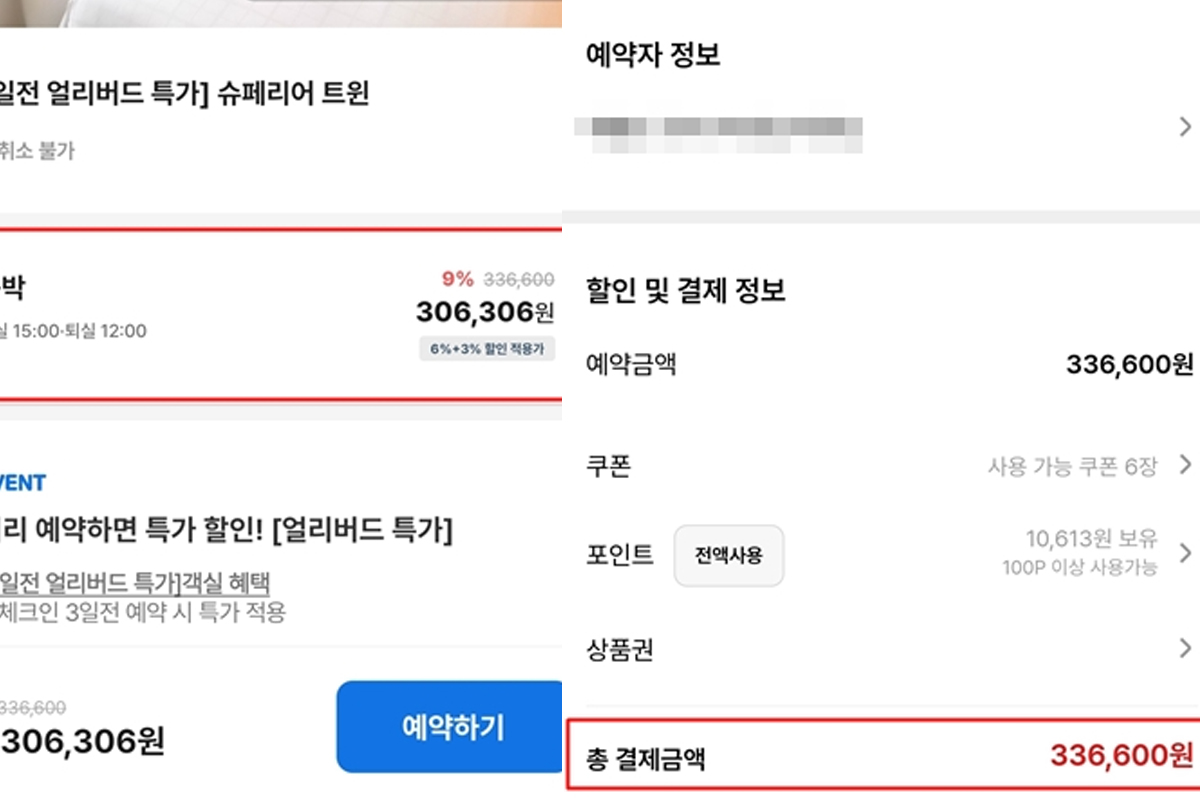Tap the bottom 306,306원 summary price
The image size is (1200, 800).
82,742
